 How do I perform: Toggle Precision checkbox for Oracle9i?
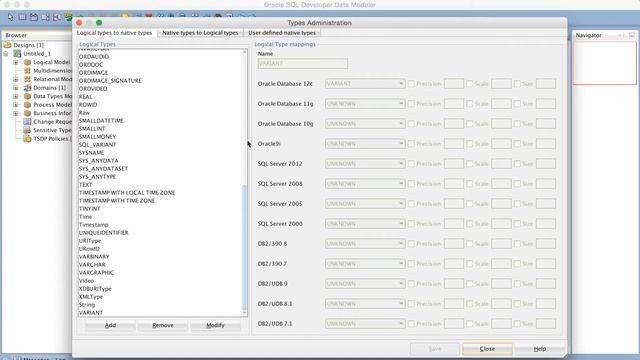(x=411, y=144)
